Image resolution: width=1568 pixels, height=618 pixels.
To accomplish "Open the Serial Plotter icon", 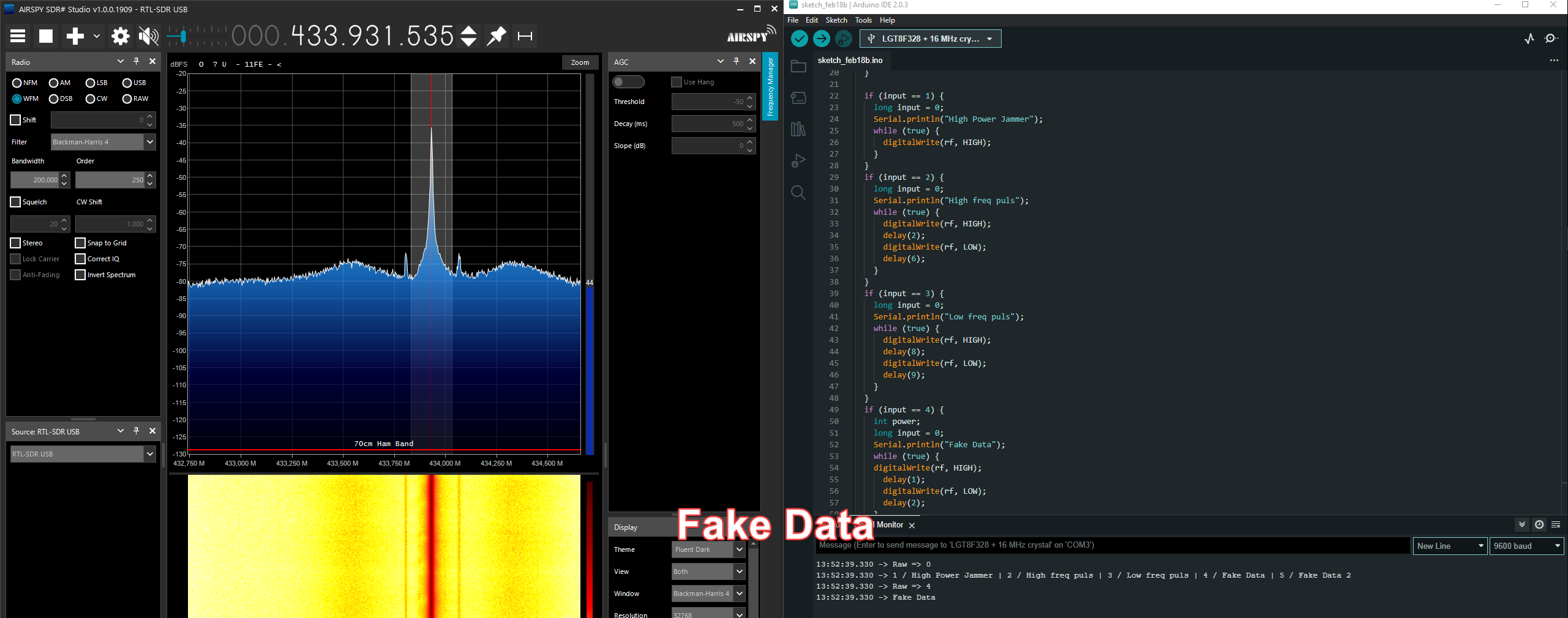I will tap(1529, 39).
